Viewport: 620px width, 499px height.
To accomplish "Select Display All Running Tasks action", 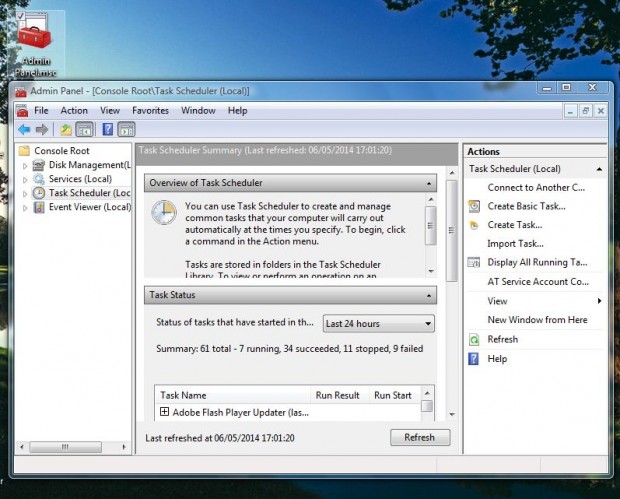I will click(x=536, y=263).
